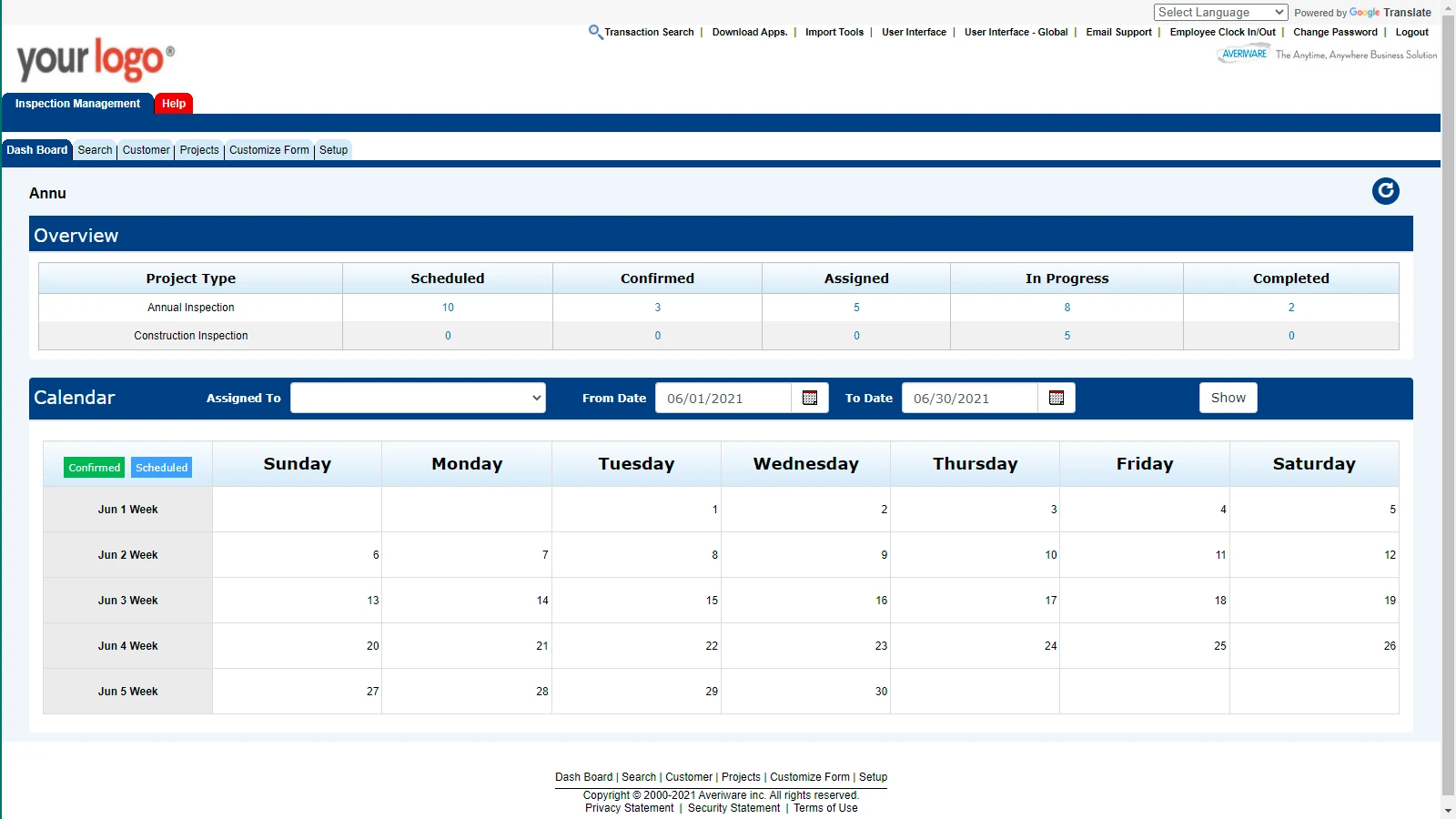Viewport: 1456px width, 819px height.
Task: Click the refresh dashboard icon
Action: click(x=1385, y=191)
